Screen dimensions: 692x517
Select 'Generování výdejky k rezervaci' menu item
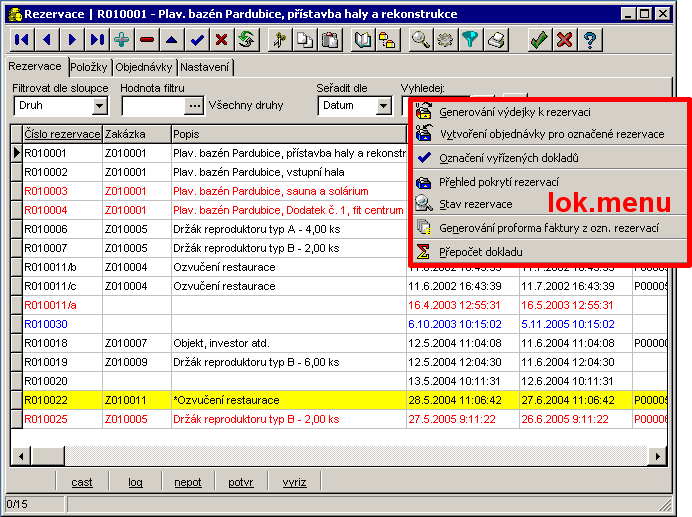[x=514, y=111]
